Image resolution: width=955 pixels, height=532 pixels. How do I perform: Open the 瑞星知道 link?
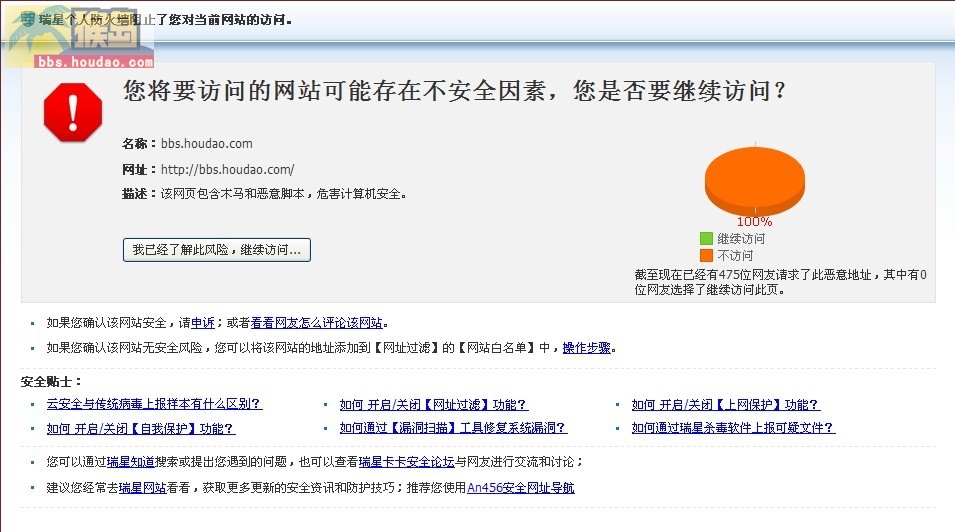point(131,462)
